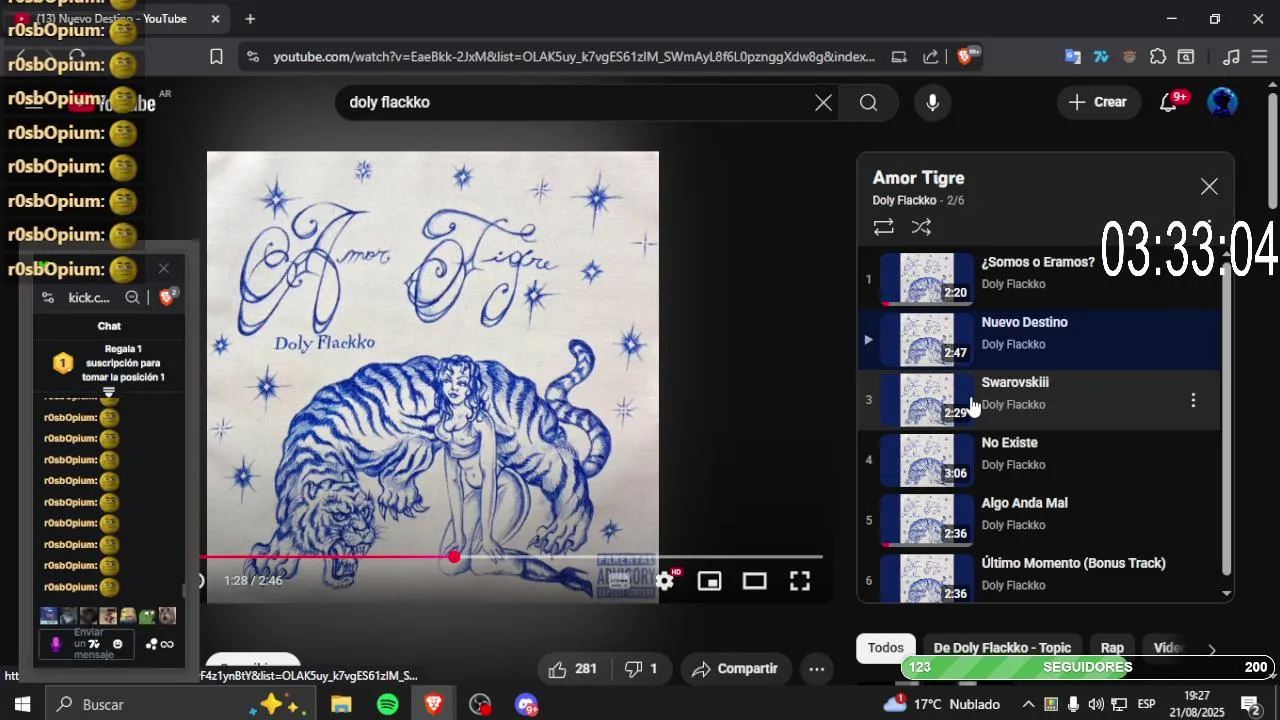
Task: Open YouTube notifications bell
Action: pyautogui.click(x=1167, y=102)
